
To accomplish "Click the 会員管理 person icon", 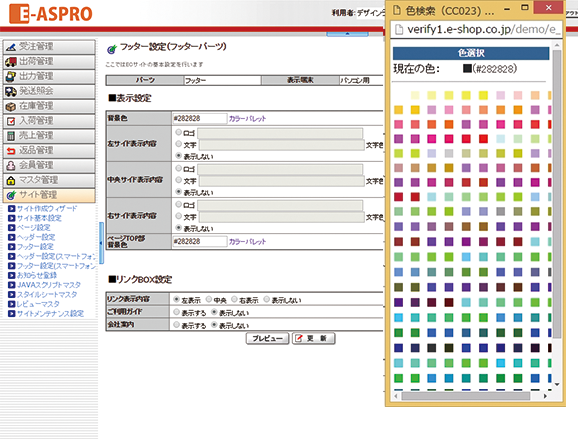I will point(11,165).
